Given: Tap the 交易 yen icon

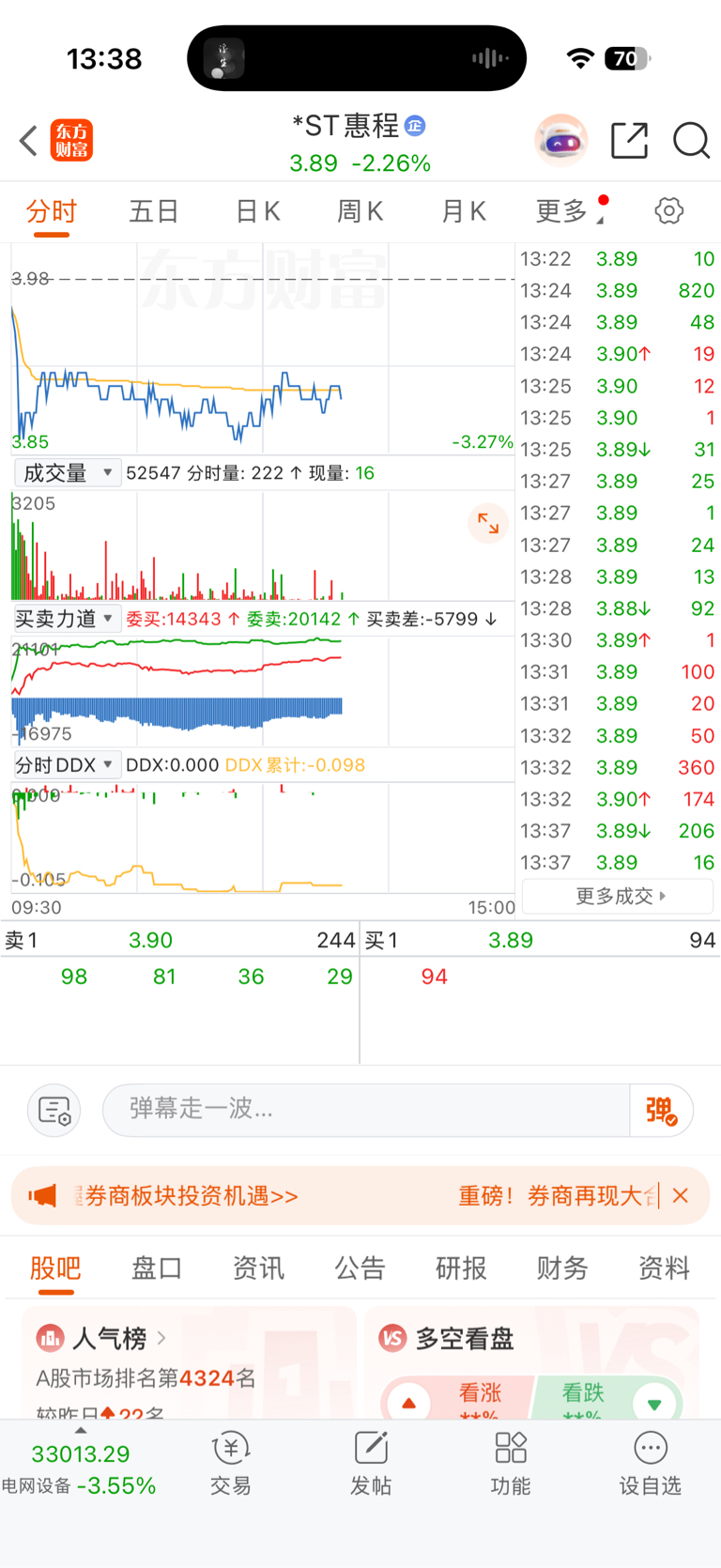Looking at the screenshot, I should 230,1448.
